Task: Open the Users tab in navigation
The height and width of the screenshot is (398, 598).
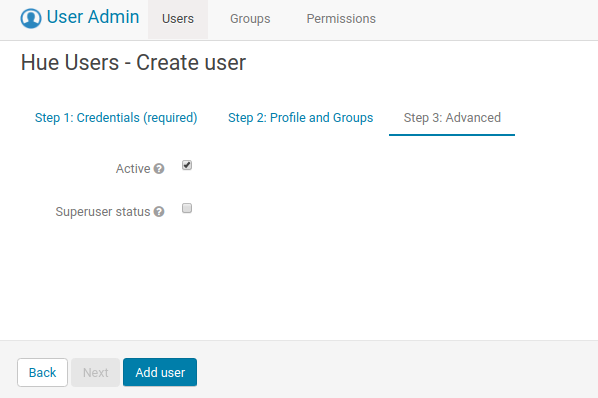Action: 178,19
